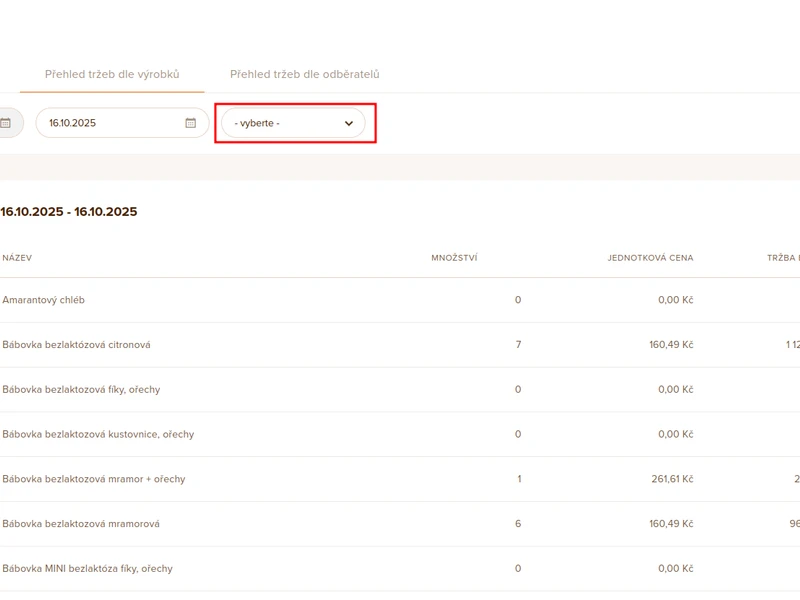Select 'Bábovka bezlaktozová citronová' product name
Image resolution: width=800 pixels, height=600 pixels.
coord(76,345)
